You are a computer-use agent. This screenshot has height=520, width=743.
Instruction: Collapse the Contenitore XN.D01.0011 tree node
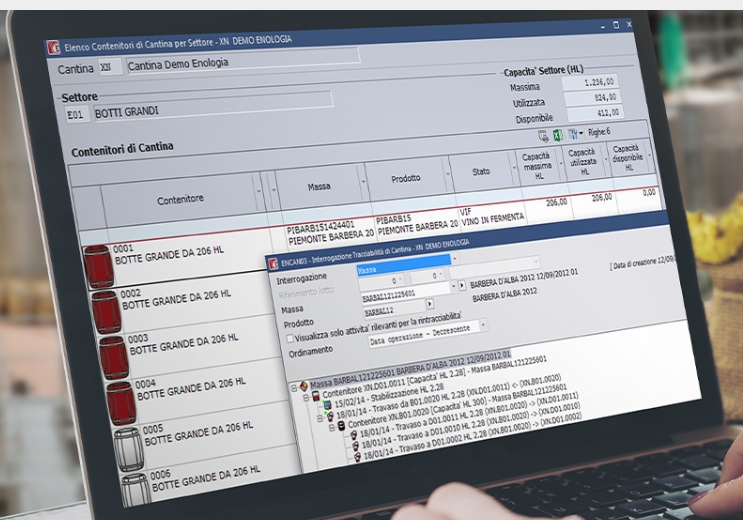point(306,398)
